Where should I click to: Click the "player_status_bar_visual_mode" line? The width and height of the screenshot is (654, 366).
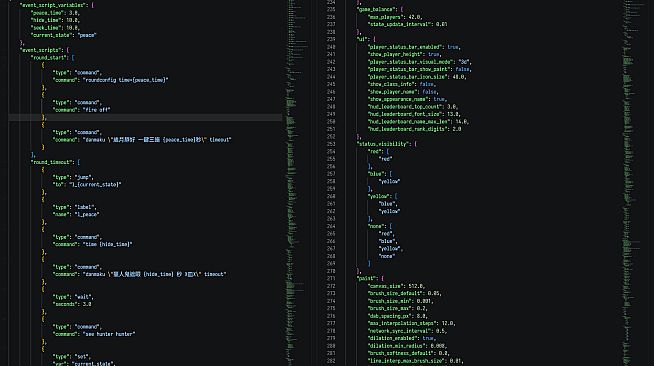[420, 62]
